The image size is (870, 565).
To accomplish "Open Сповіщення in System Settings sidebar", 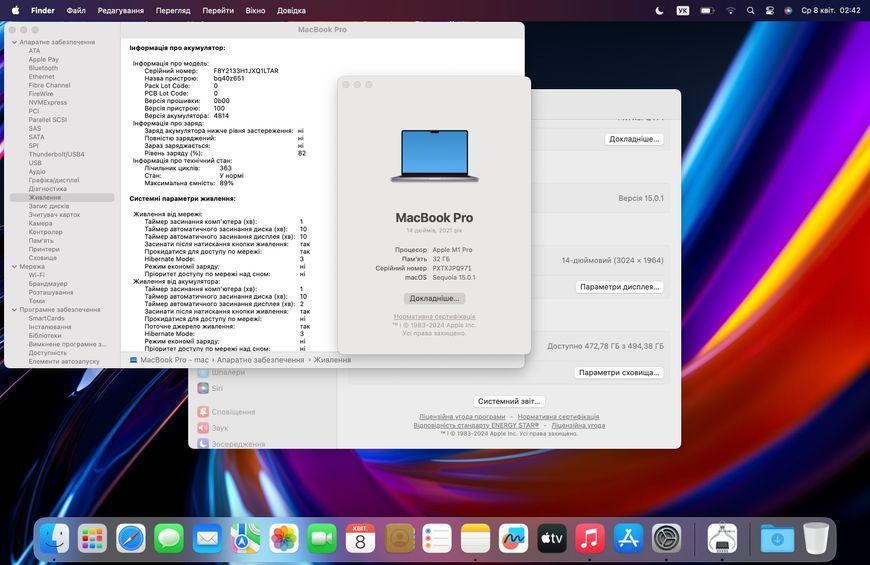I will click(x=226, y=412).
